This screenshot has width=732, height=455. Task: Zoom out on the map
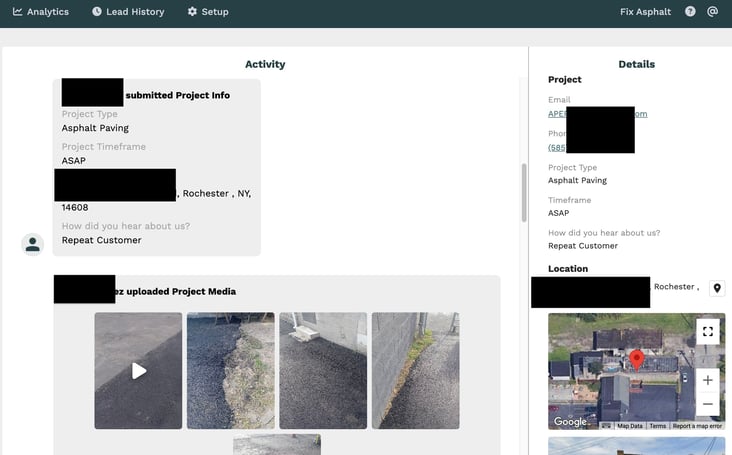click(x=707, y=404)
